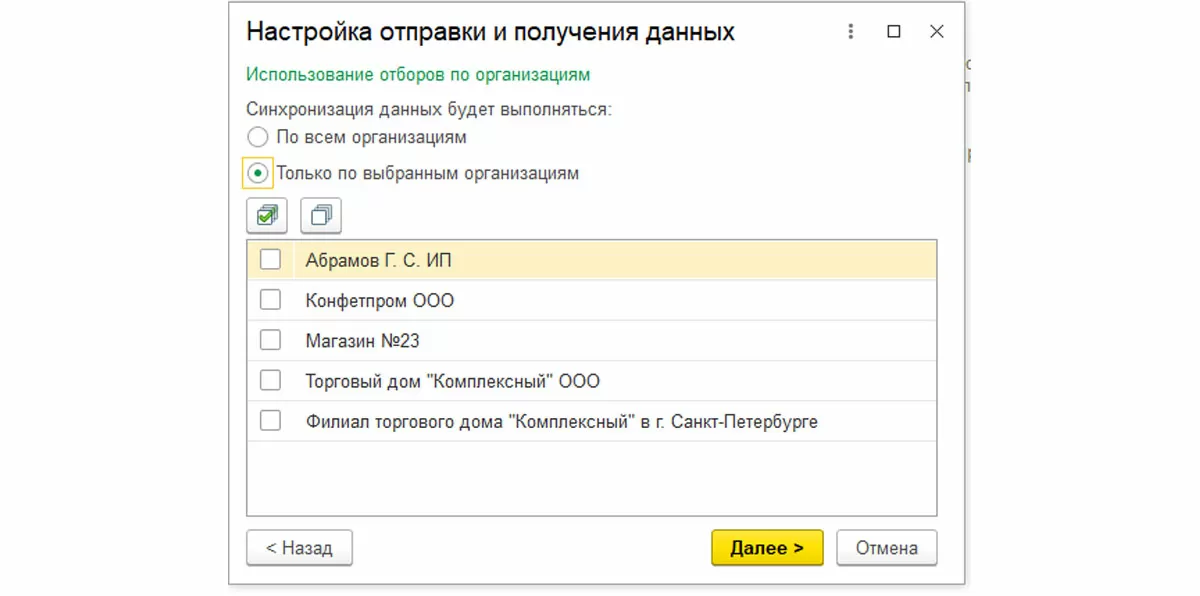
Task: Maximize the data sync settings dialog
Action: tap(894, 32)
